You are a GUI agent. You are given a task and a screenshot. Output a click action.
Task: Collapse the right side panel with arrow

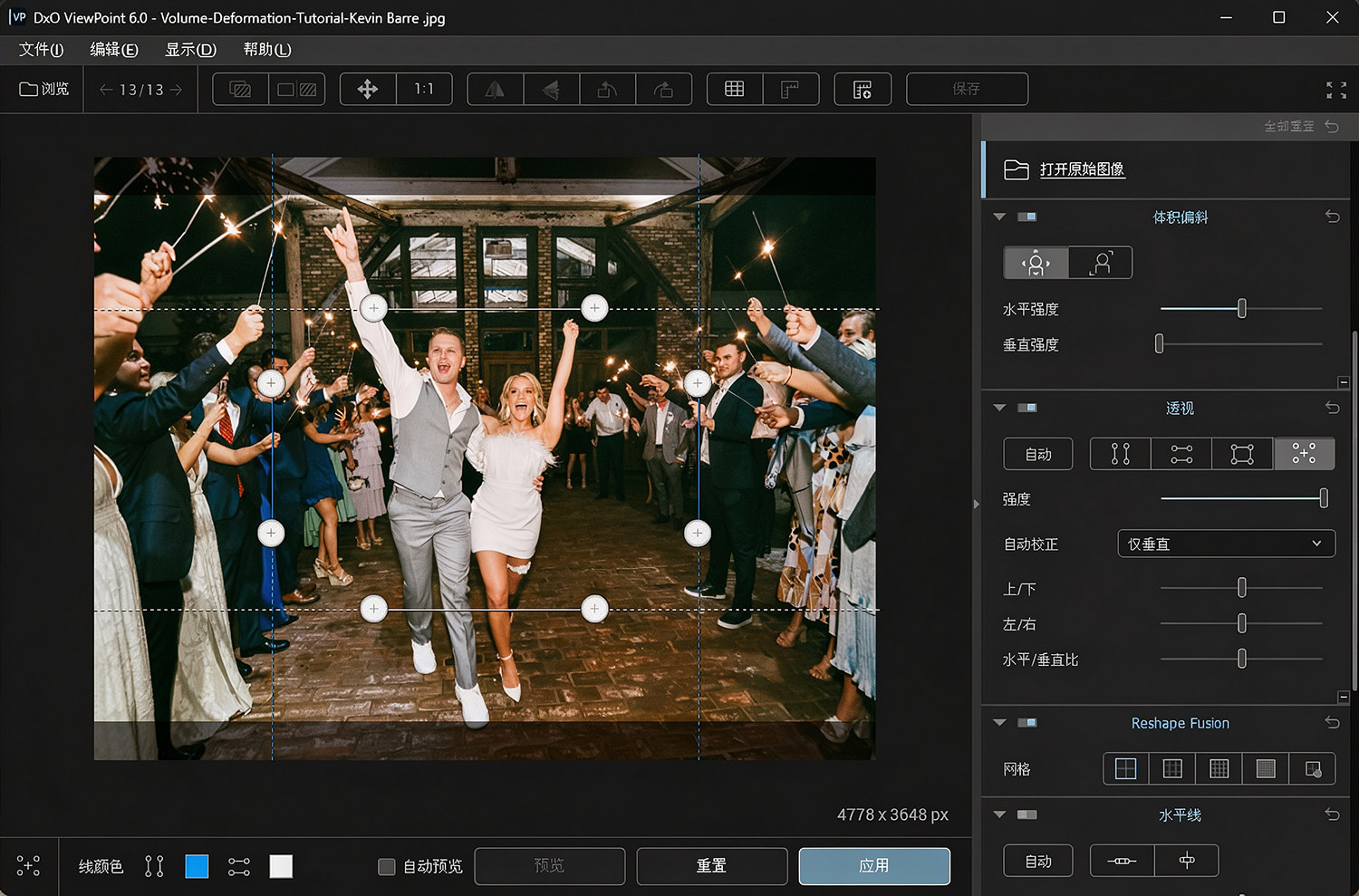[x=977, y=504]
